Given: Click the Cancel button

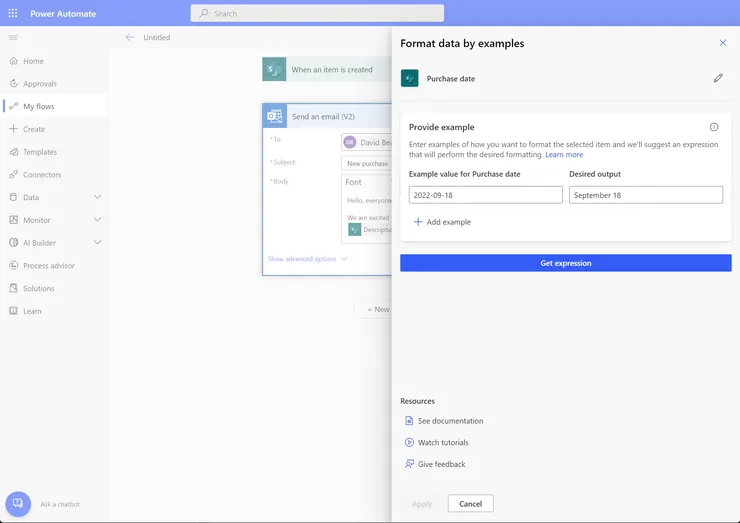Looking at the screenshot, I should [x=470, y=504].
